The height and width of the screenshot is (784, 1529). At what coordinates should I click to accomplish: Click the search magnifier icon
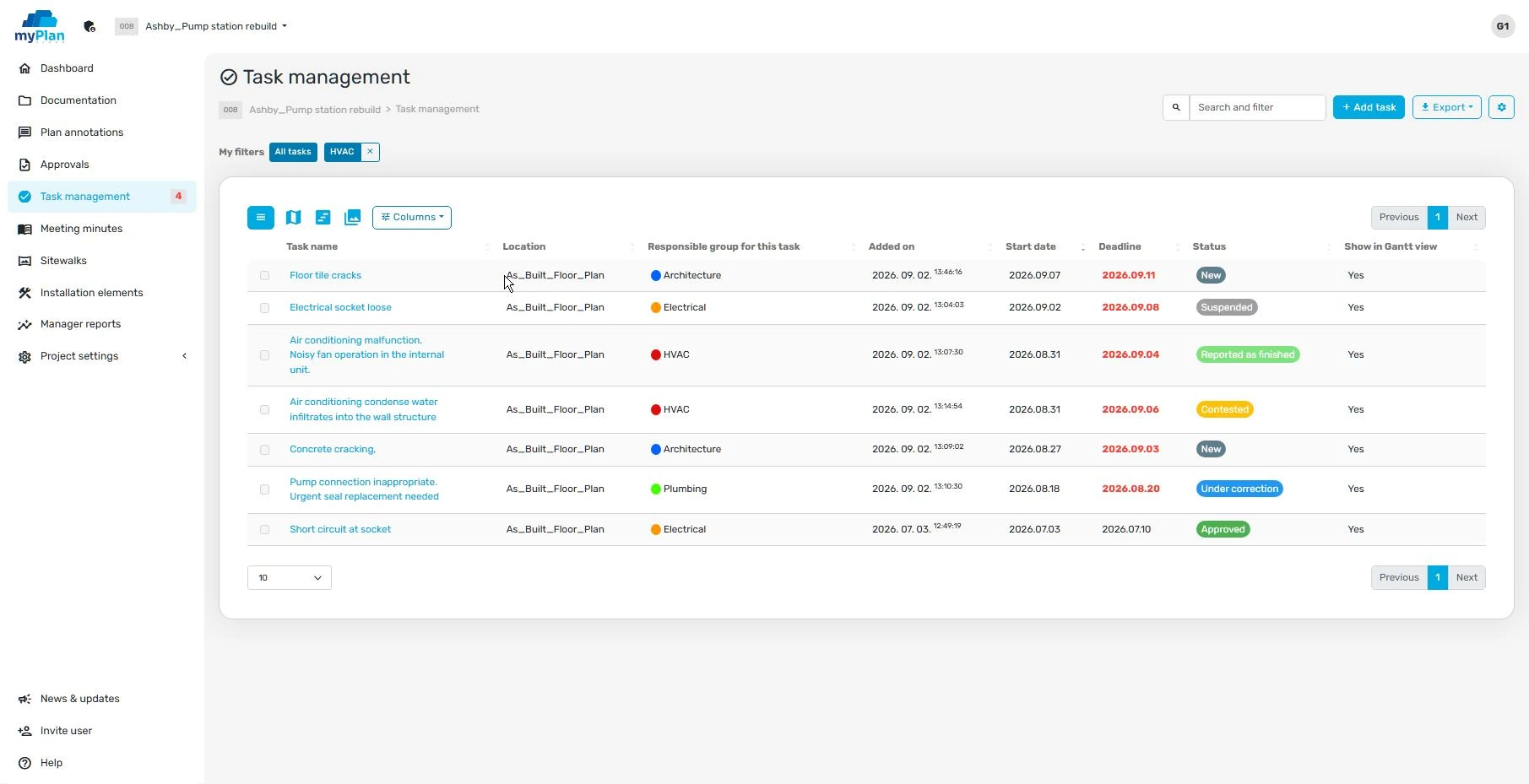[x=1176, y=107]
